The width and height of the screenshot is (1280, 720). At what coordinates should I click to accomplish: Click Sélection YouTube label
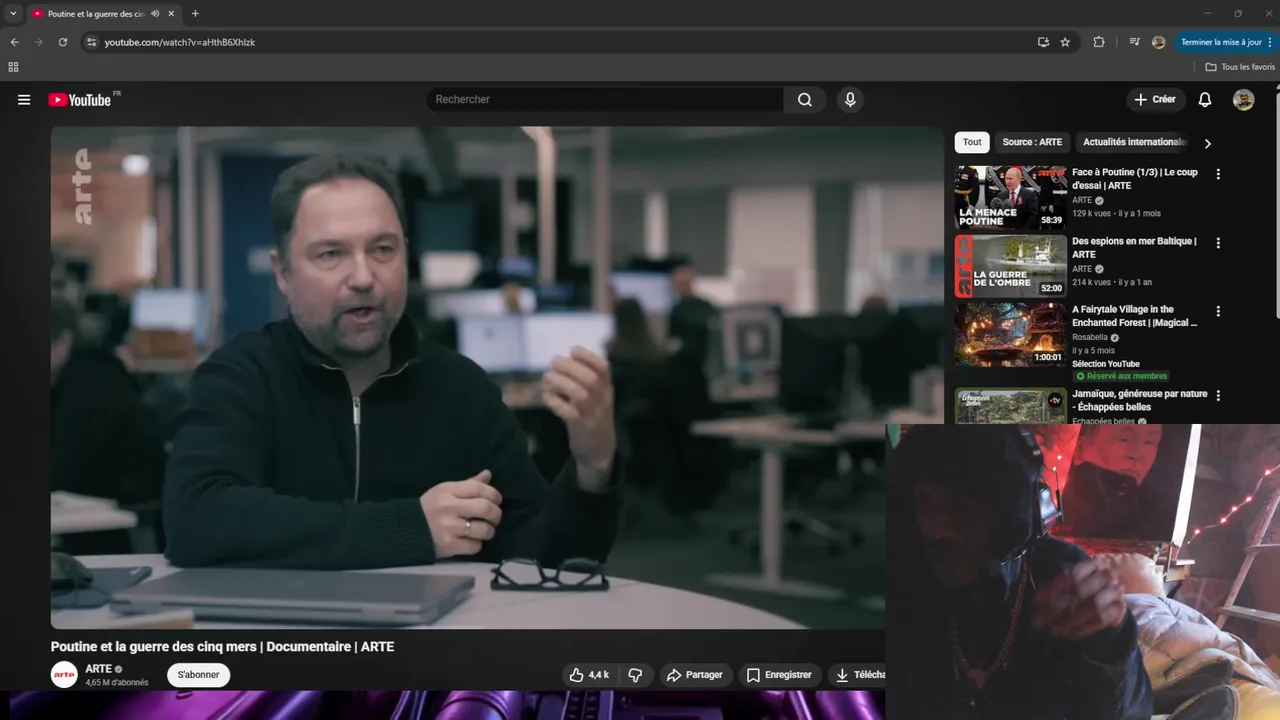pos(1106,364)
